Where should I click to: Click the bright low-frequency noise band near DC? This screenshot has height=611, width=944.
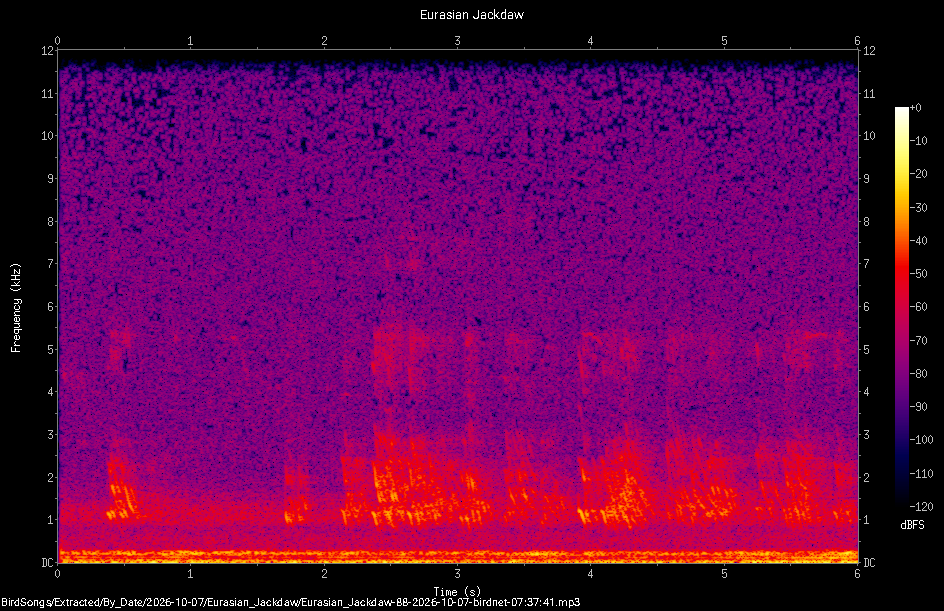point(458,556)
